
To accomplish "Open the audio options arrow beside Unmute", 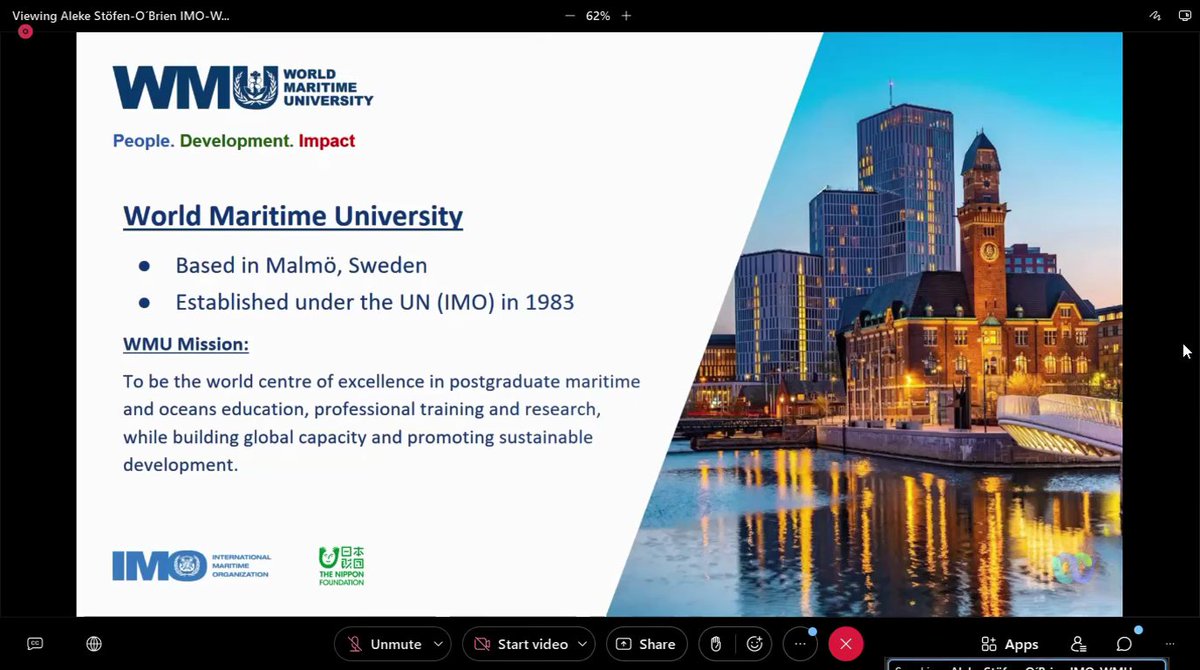I will 438,644.
